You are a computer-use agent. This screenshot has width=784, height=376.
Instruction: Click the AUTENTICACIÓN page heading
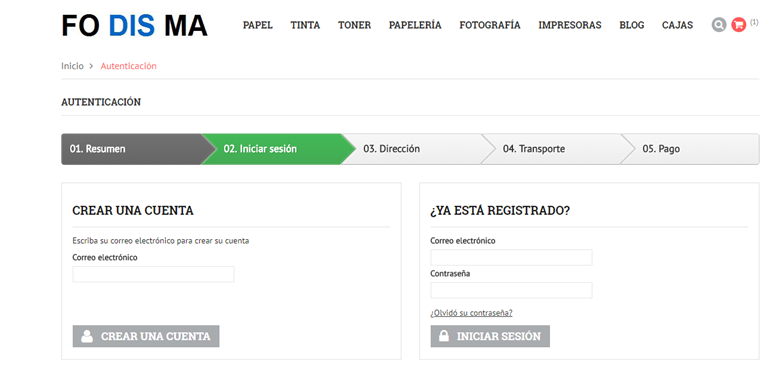click(101, 102)
